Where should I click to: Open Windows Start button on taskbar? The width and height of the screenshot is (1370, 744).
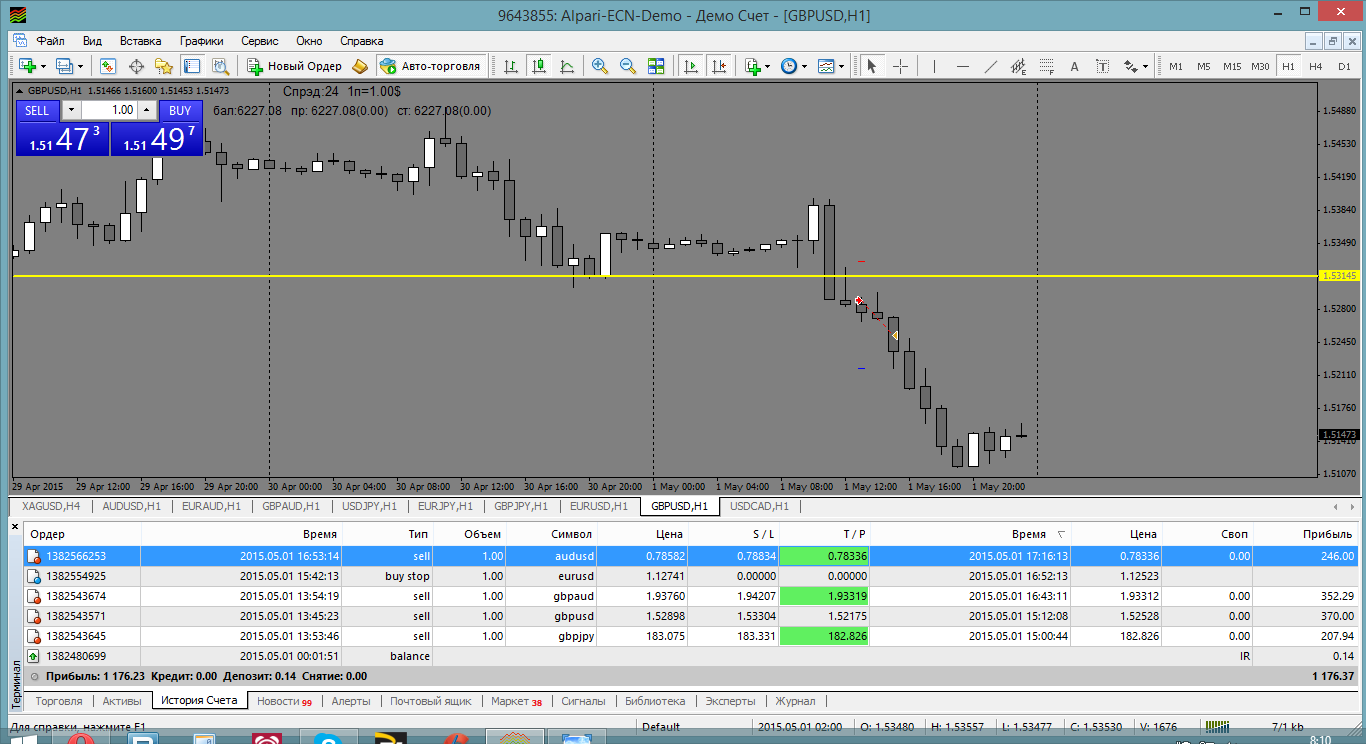(22, 738)
